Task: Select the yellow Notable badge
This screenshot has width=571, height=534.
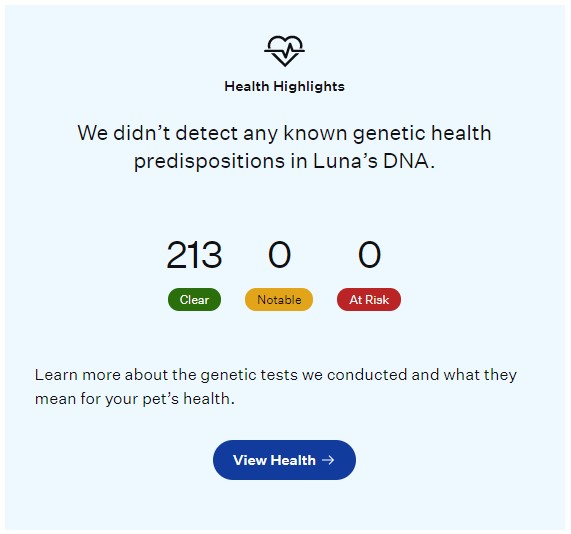Action: pyautogui.click(x=279, y=299)
